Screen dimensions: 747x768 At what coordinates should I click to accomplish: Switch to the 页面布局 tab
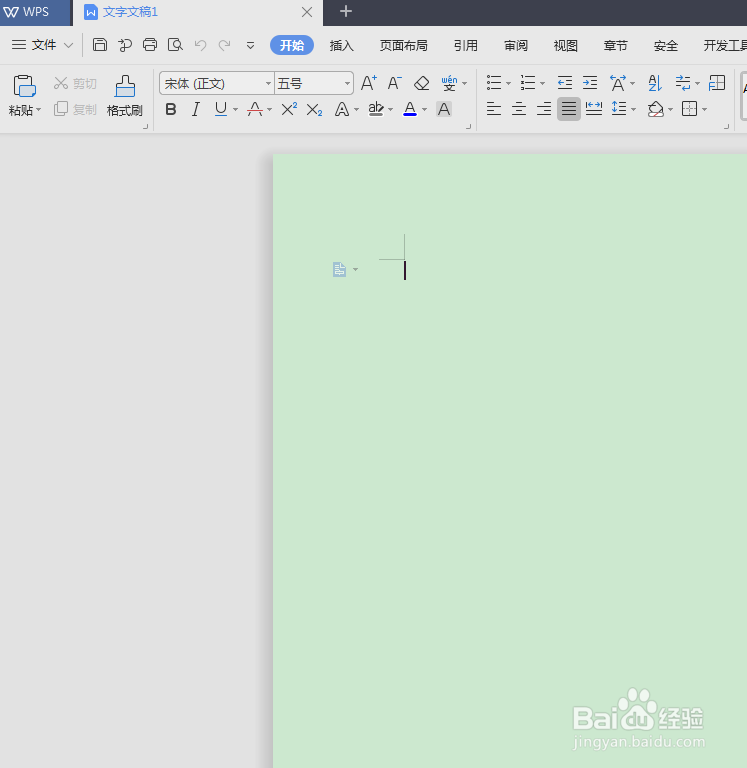point(404,46)
